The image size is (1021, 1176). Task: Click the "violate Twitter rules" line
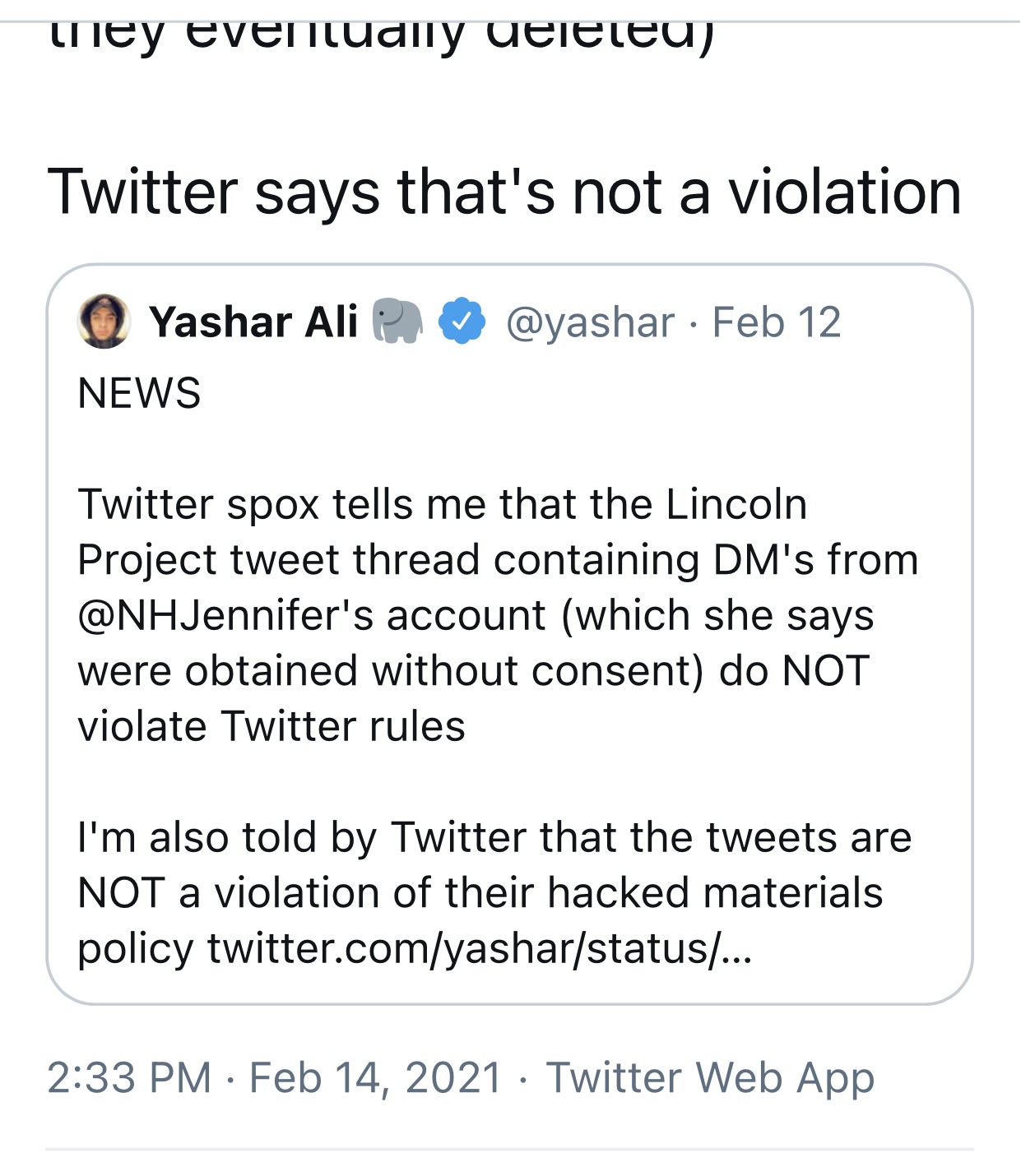click(271, 726)
